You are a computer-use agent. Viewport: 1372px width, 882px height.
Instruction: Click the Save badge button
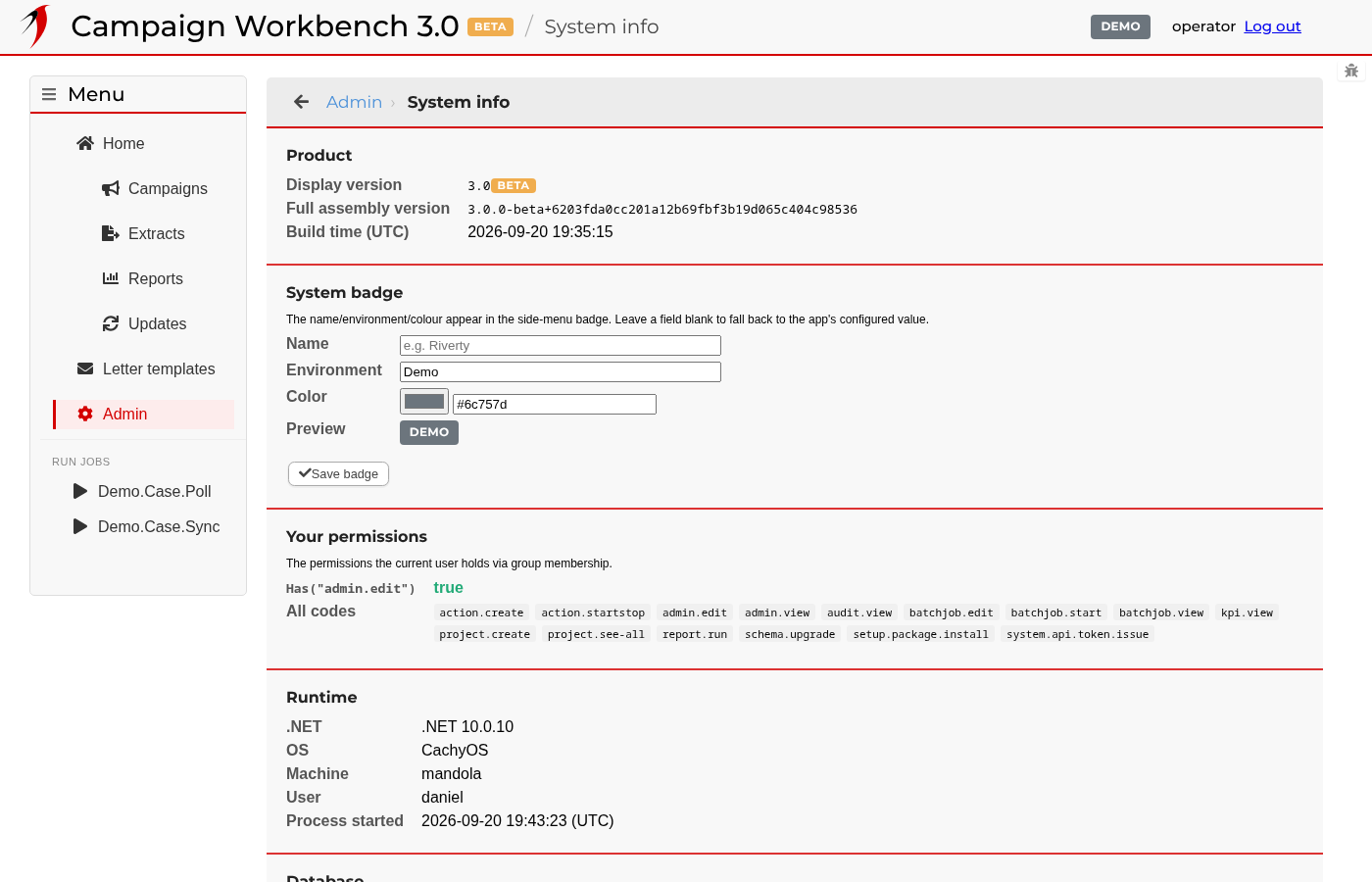pyautogui.click(x=338, y=473)
